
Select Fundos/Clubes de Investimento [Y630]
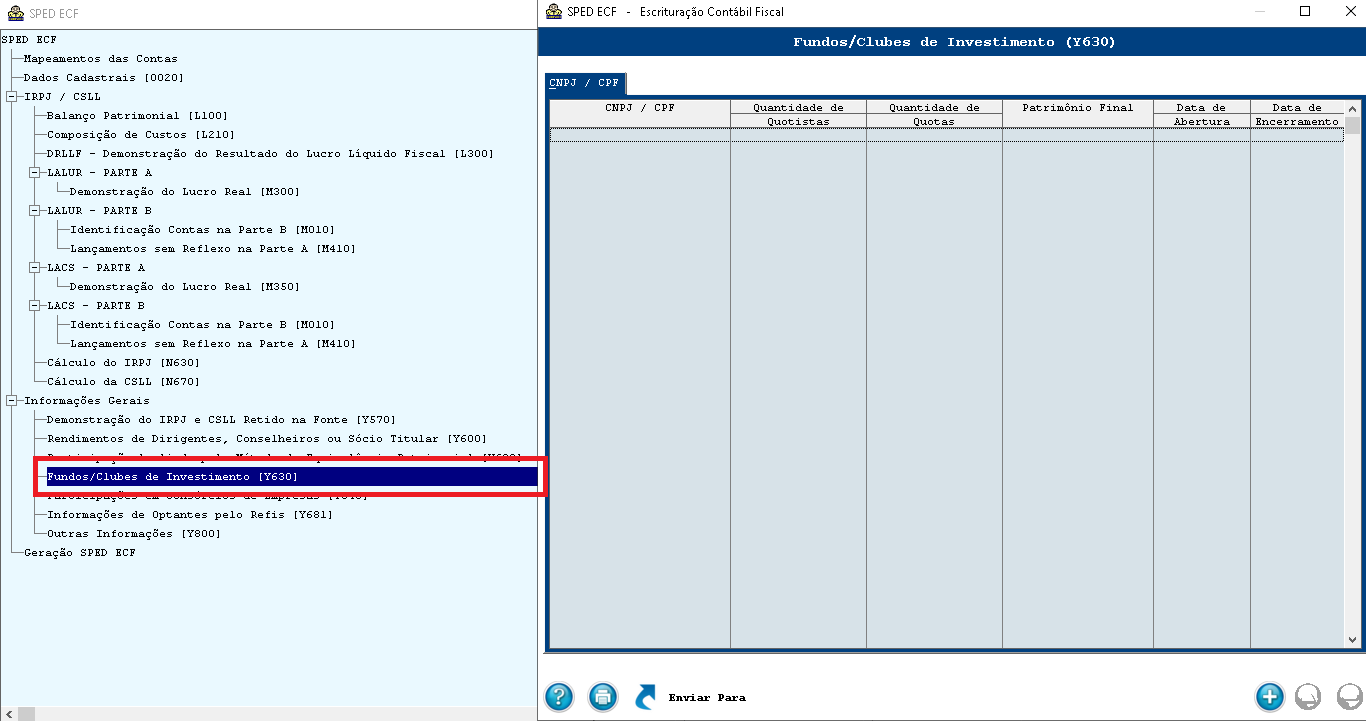(x=292, y=477)
